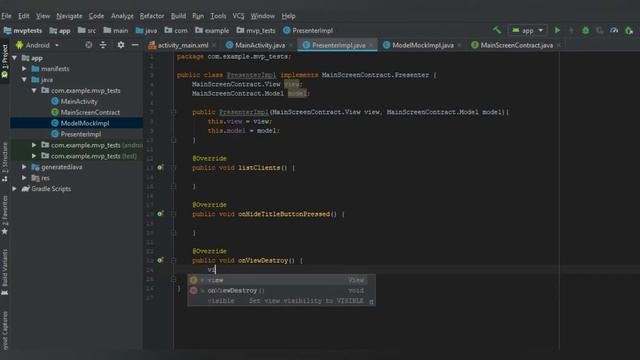Click the Make Project hammer icon

click(497, 30)
